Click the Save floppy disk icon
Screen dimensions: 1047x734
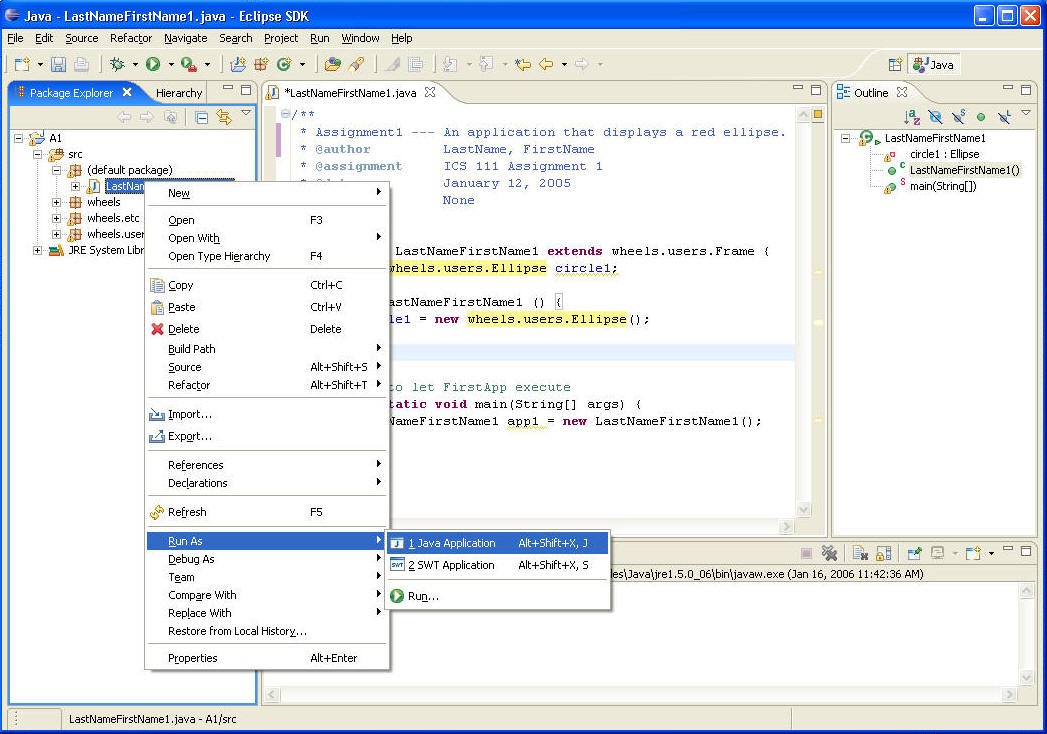59,64
